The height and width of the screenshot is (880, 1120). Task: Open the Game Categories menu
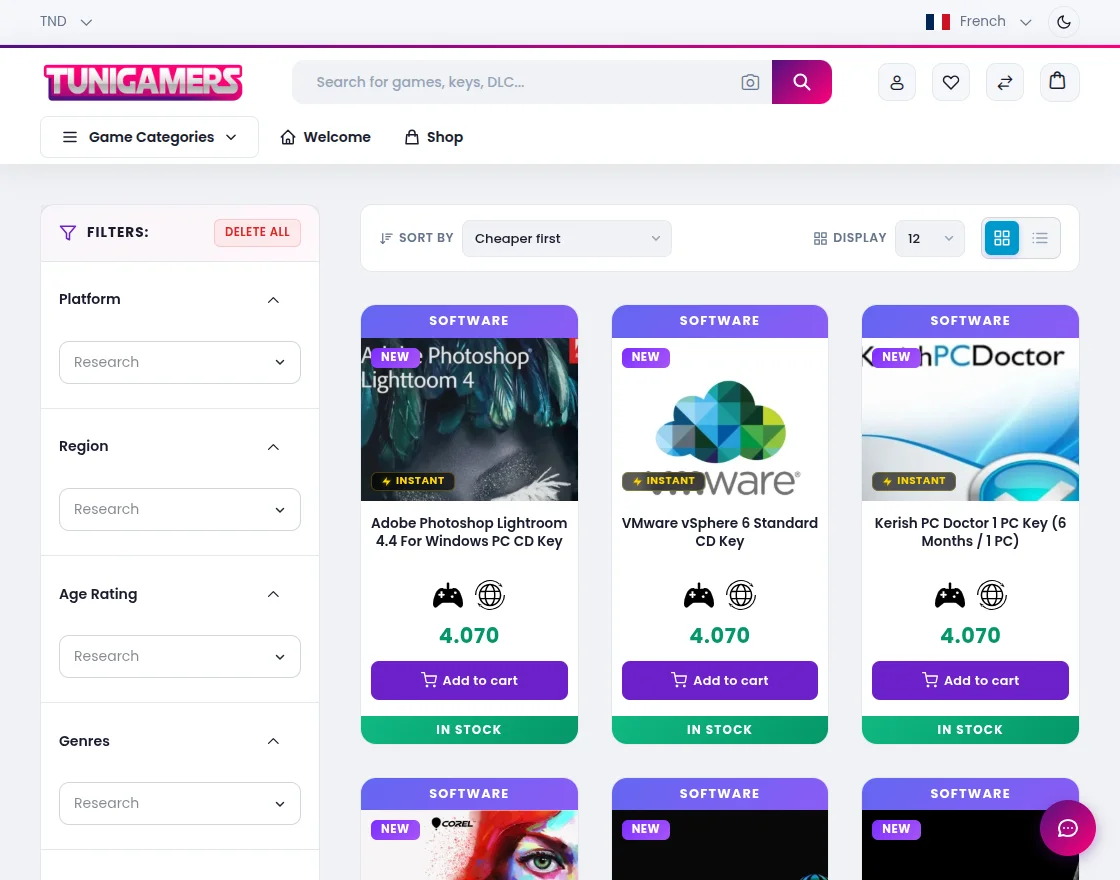149,137
